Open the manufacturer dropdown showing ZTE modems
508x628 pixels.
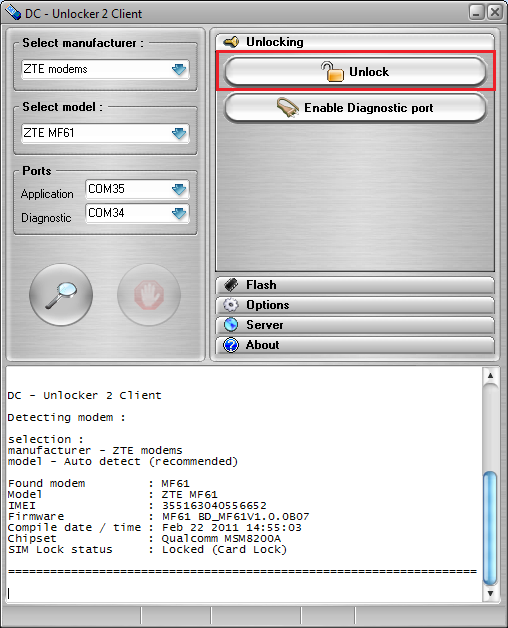click(x=105, y=69)
